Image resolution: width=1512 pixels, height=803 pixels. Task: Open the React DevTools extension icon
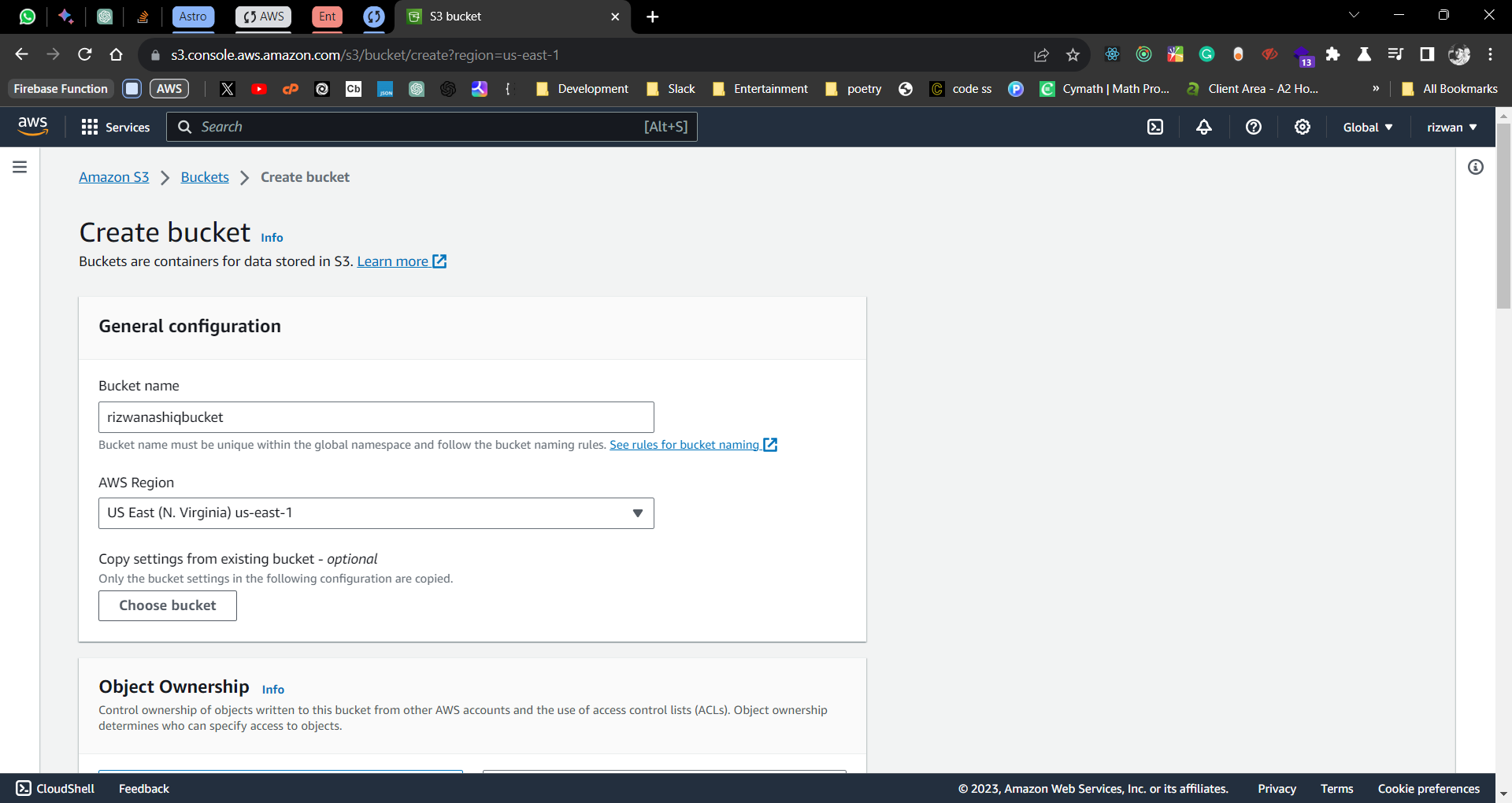pyautogui.click(x=1112, y=54)
